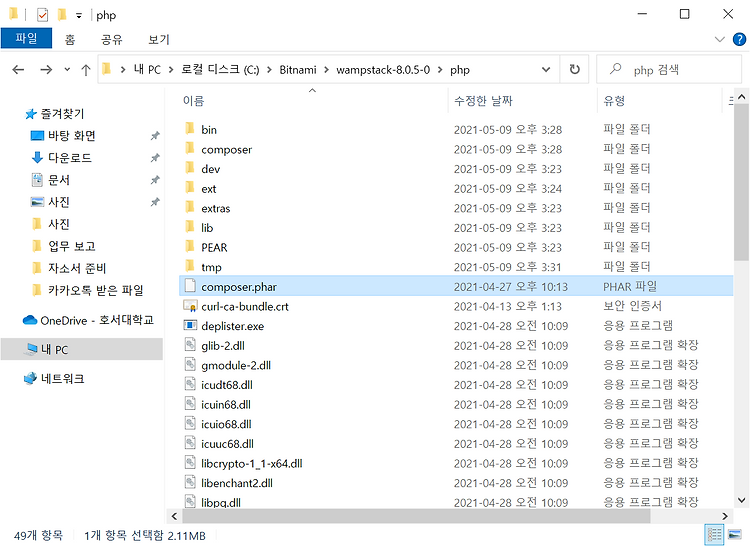The width and height of the screenshot is (750, 546).
Task: Select the tmp folder icon
Action: [x=190, y=266]
